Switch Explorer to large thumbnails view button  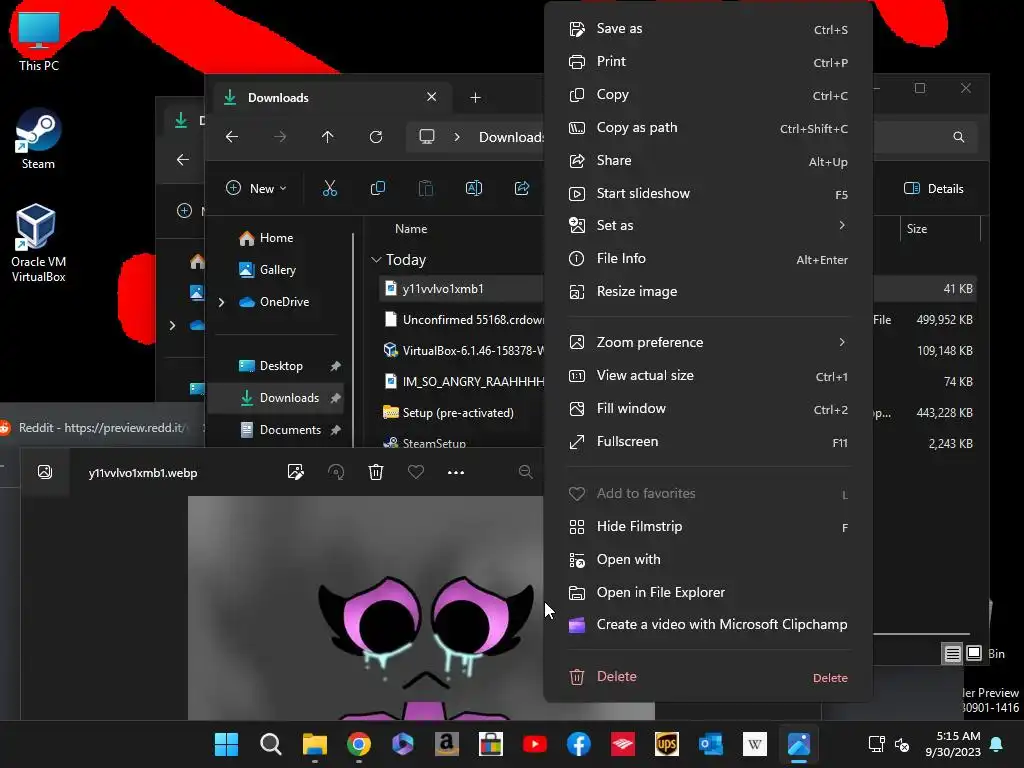(974, 653)
